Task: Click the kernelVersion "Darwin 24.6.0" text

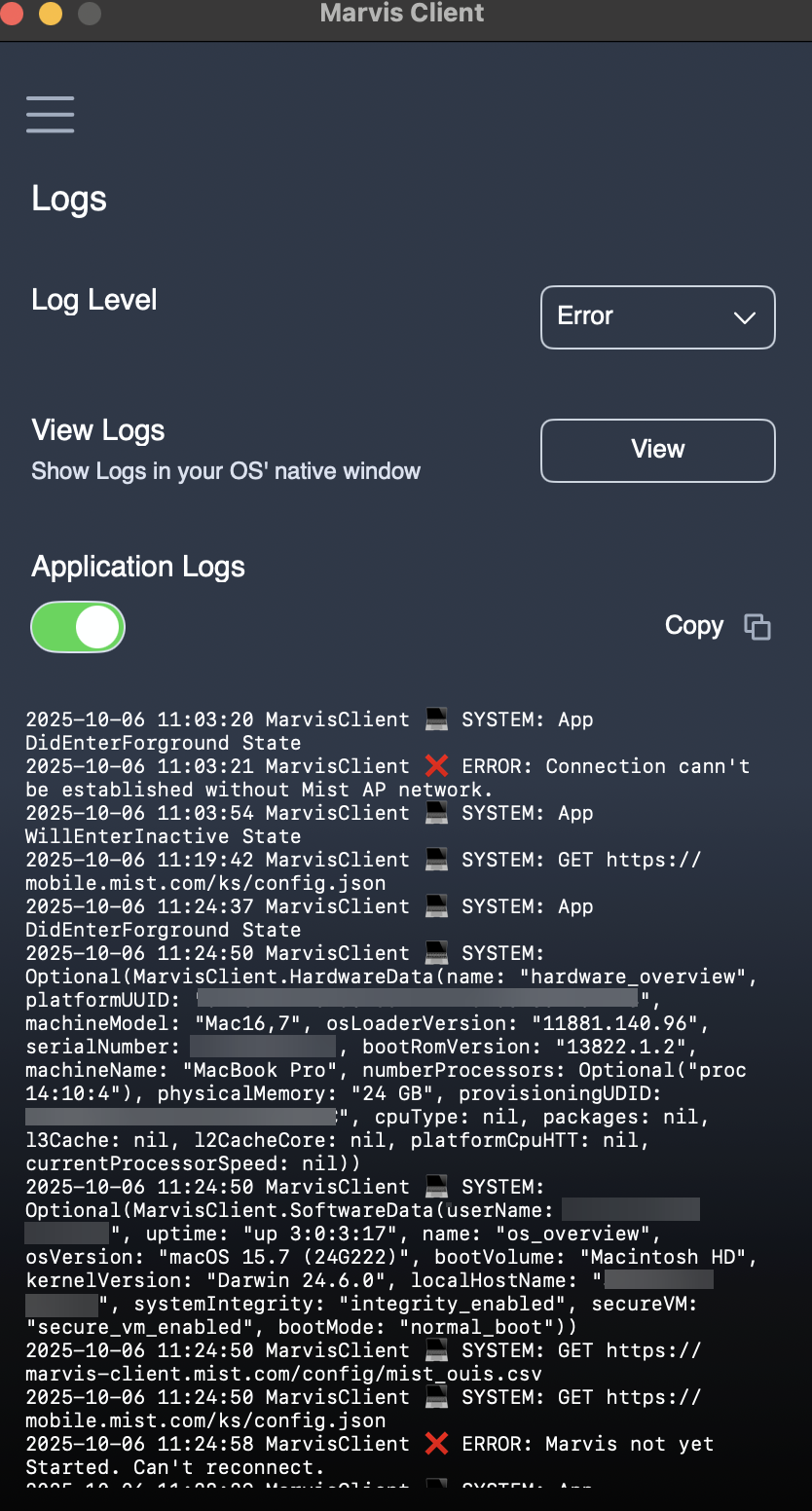Action: pos(211,1280)
